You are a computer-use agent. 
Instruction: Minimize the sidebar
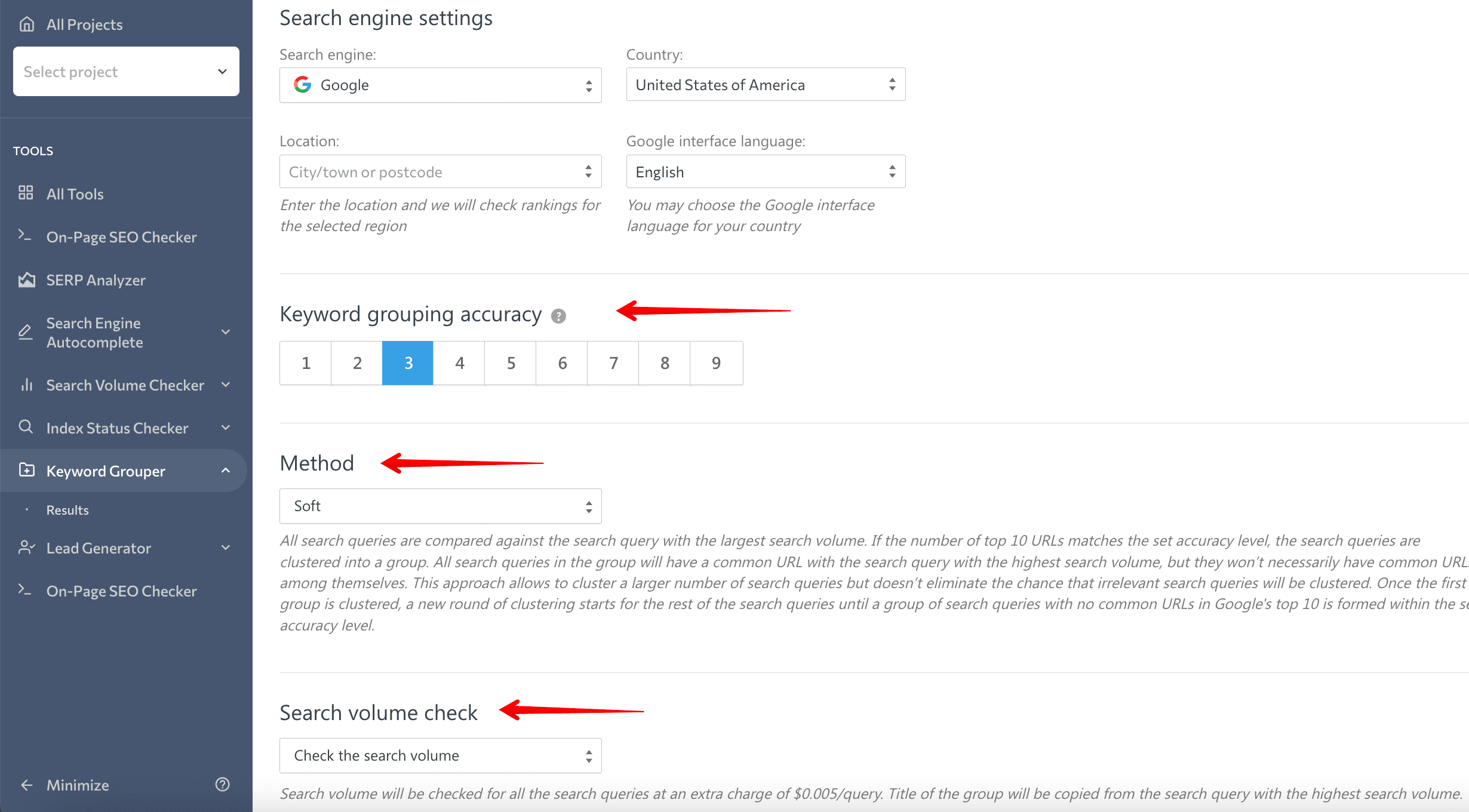[78, 785]
